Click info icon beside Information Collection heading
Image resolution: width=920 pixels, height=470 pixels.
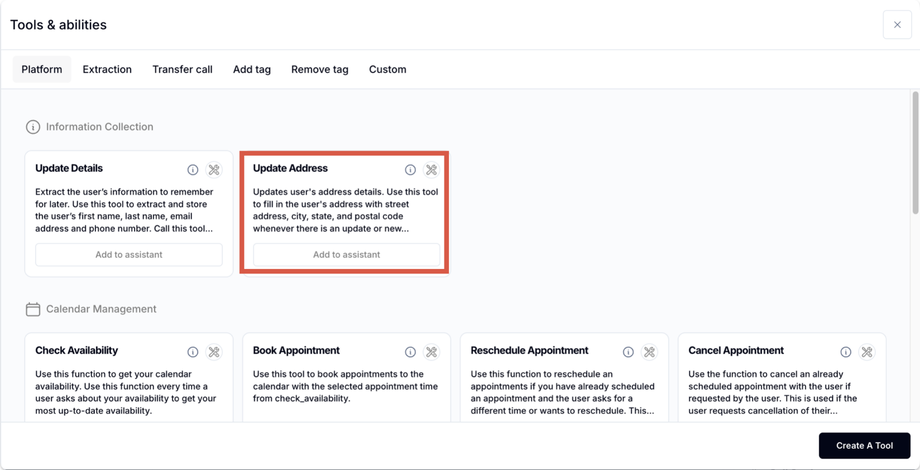pyautogui.click(x=33, y=127)
